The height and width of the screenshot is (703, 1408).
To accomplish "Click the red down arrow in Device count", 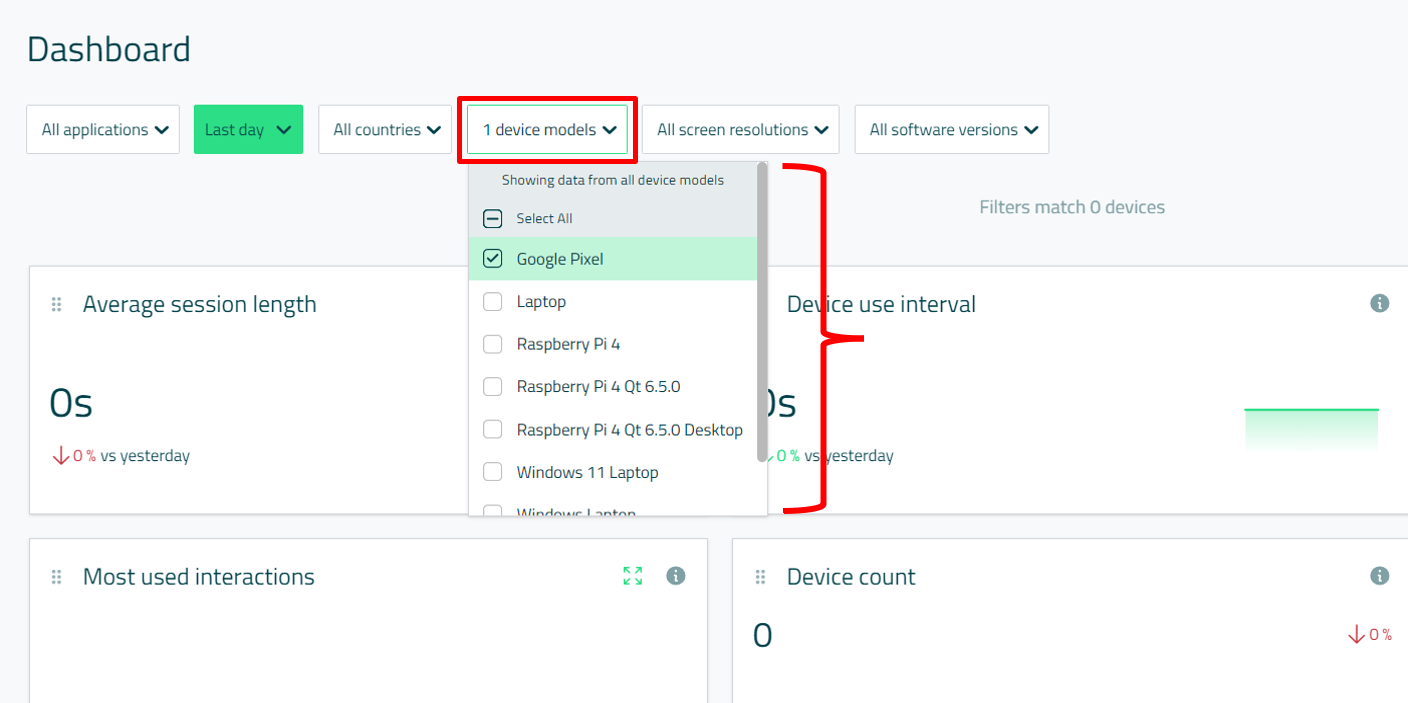I will click(1356, 634).
